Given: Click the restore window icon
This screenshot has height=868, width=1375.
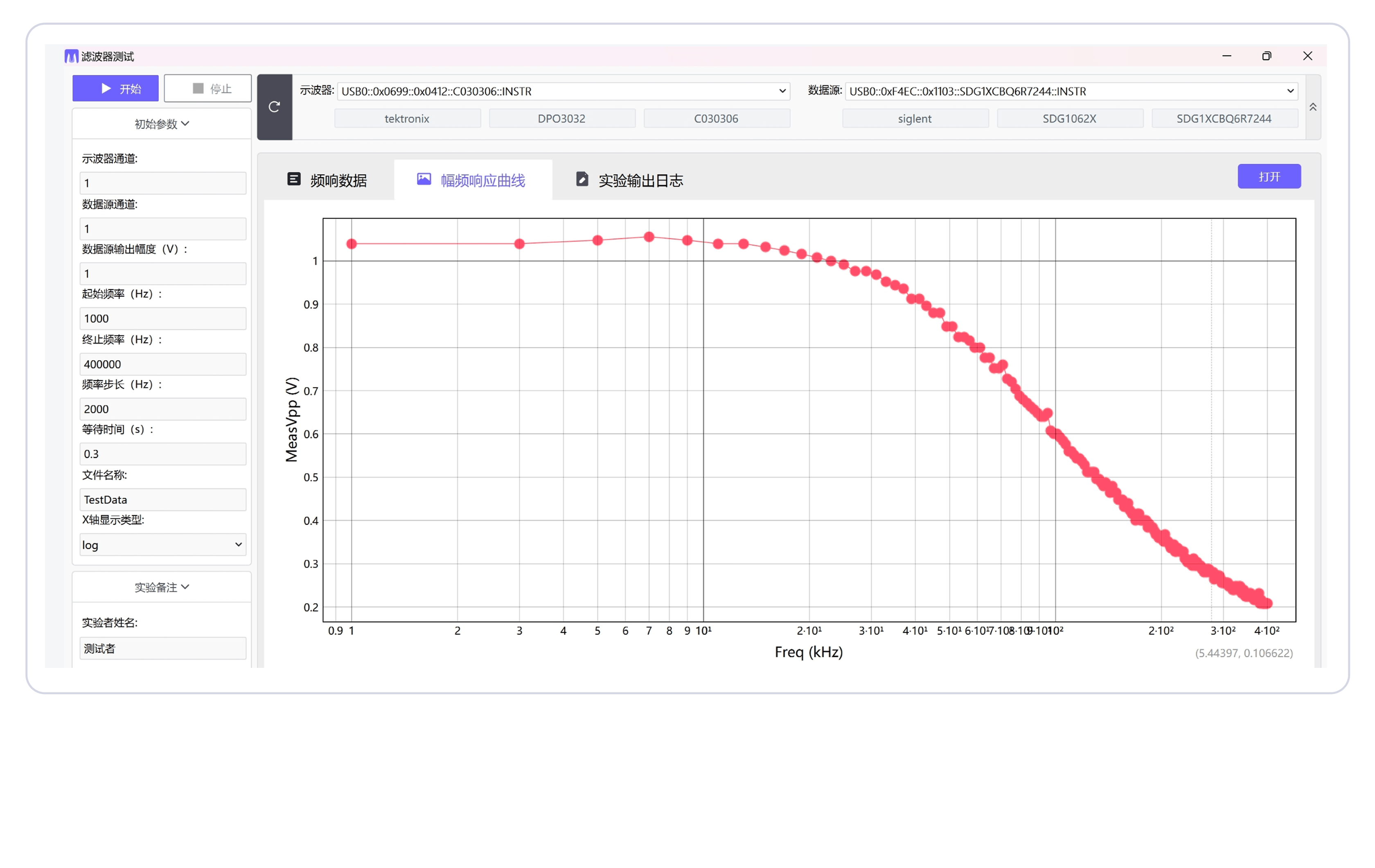Looking at the screenshot, I should coord(1267,56).
